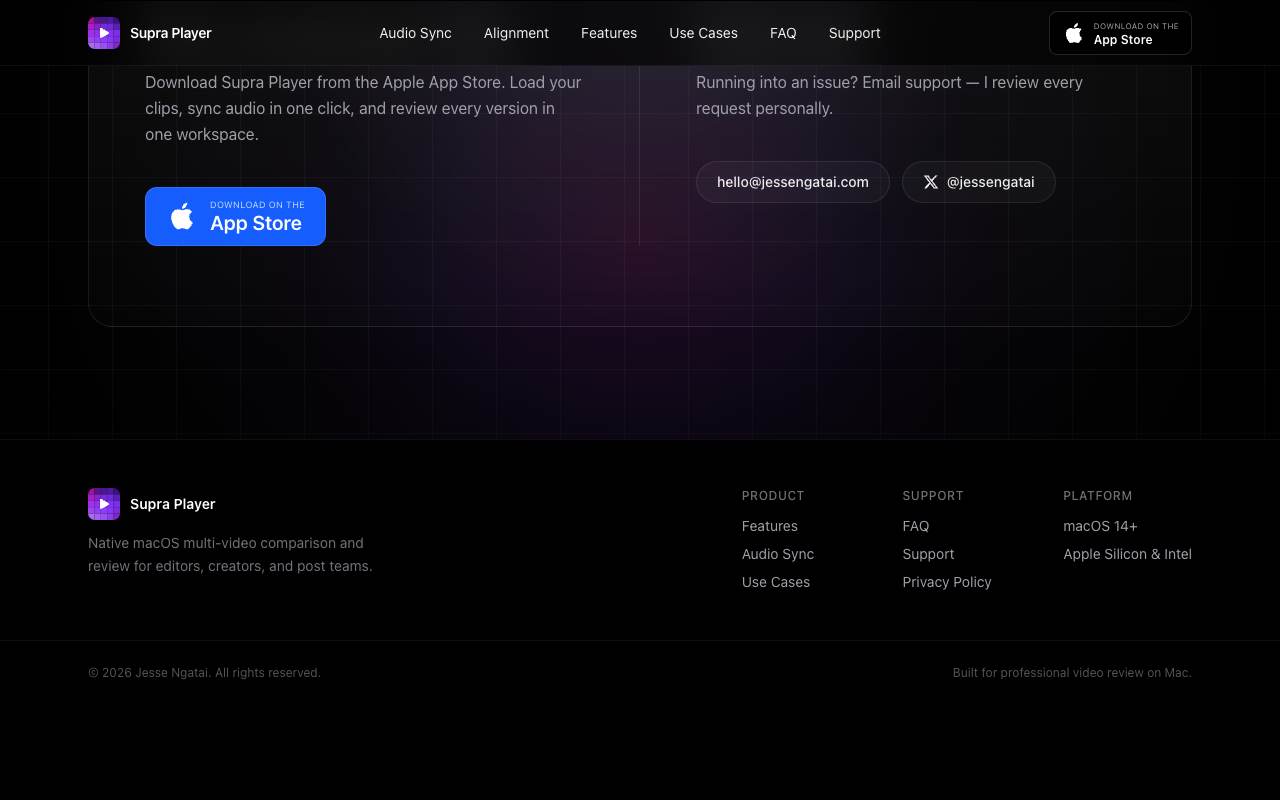Click the Apple logo in header download button
The height and width of the screenshot is (800, 1280).
click(x=1074, y=33)
